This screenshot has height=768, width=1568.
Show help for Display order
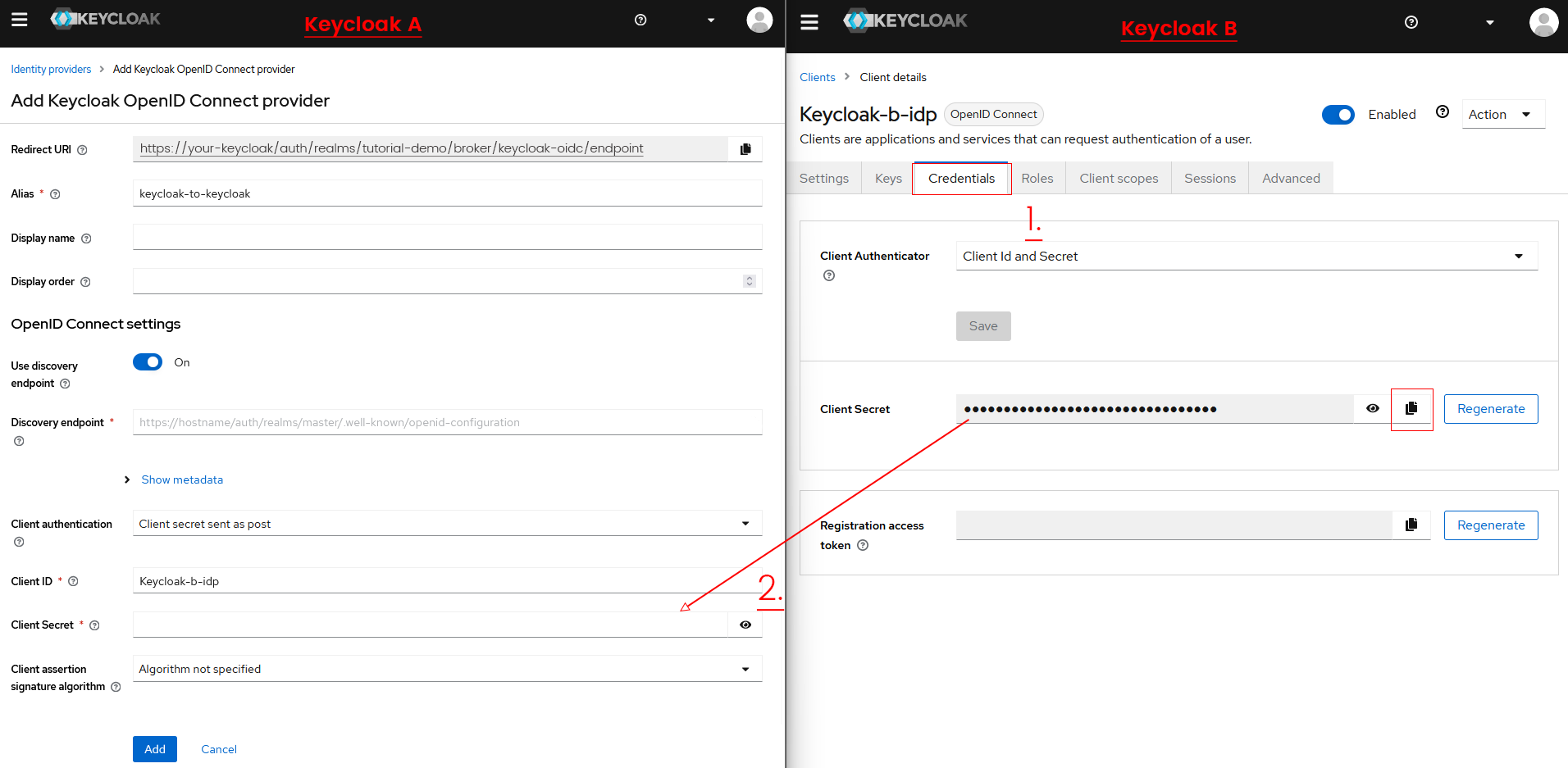85,282
